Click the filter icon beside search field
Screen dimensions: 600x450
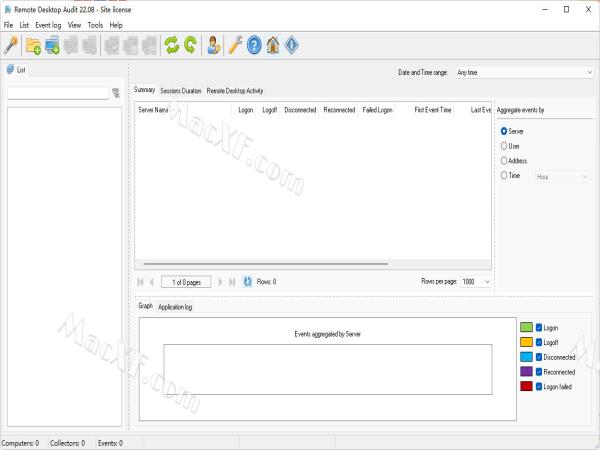coord(116,93)
